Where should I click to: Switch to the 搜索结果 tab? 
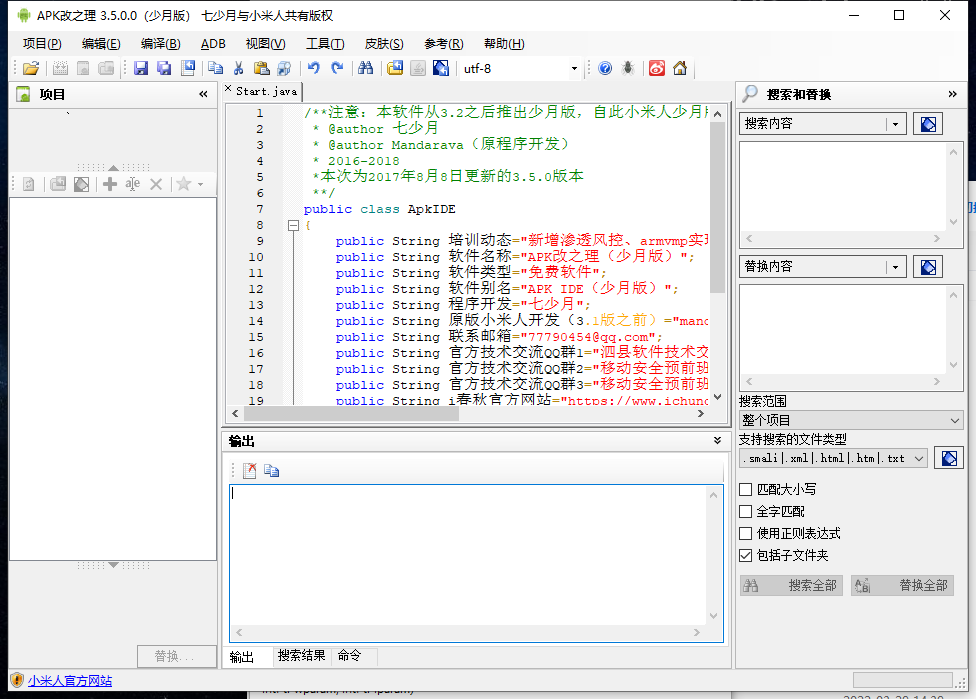300,656
